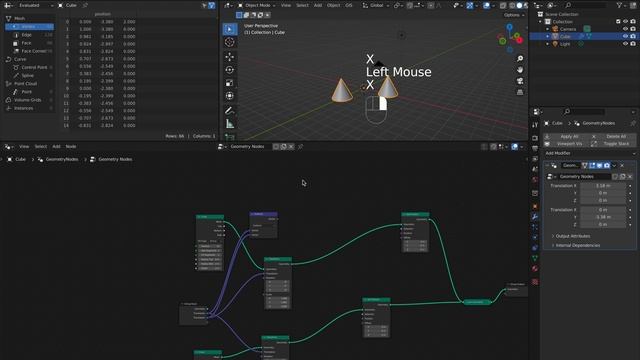Click the navigation gizmo blue Z axis
Image resolution: width=640 pixels, height=360 pixels.
tap(509, 27)
